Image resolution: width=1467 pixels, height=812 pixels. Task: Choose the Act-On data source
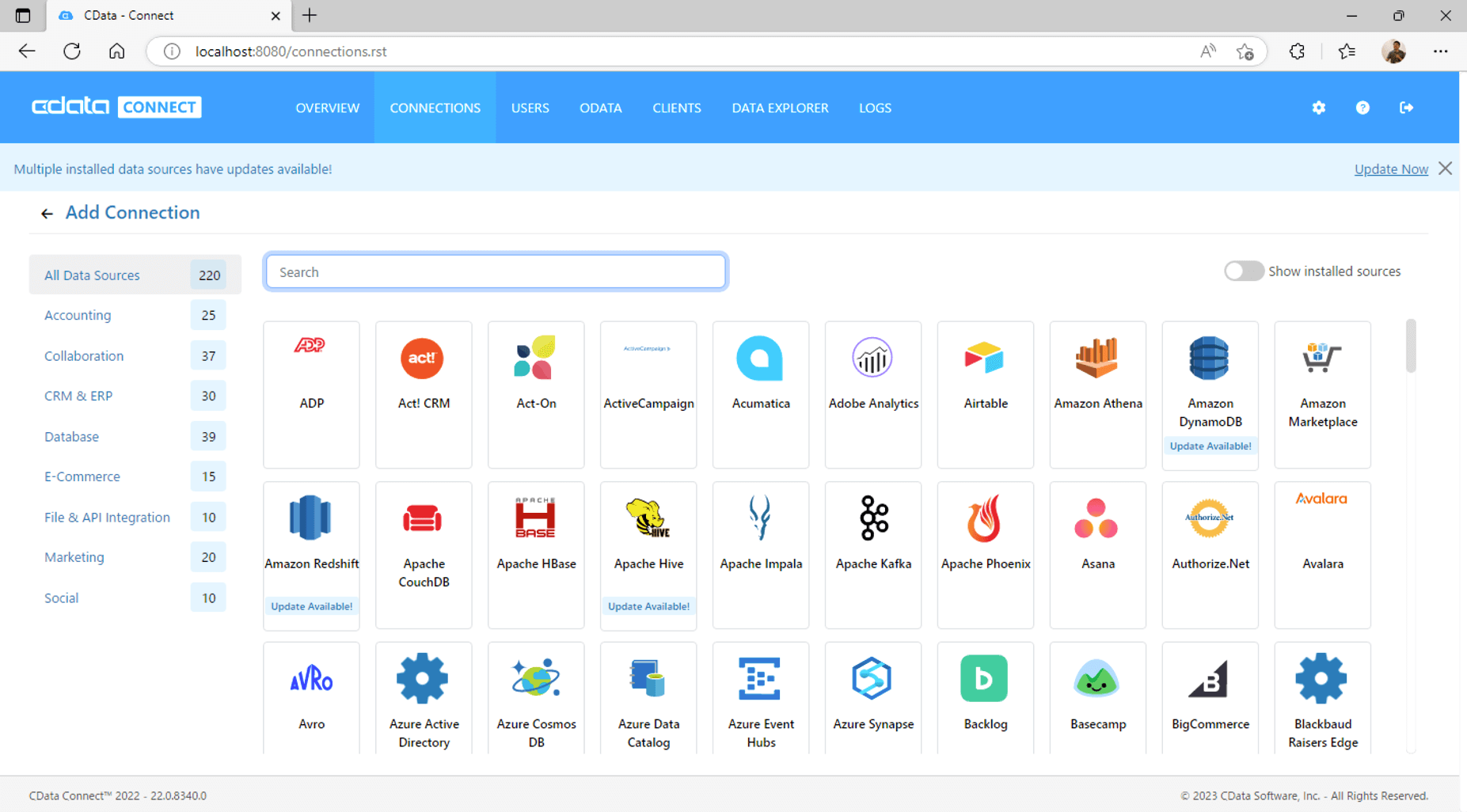pyautogui.click(x=536, y=394)
